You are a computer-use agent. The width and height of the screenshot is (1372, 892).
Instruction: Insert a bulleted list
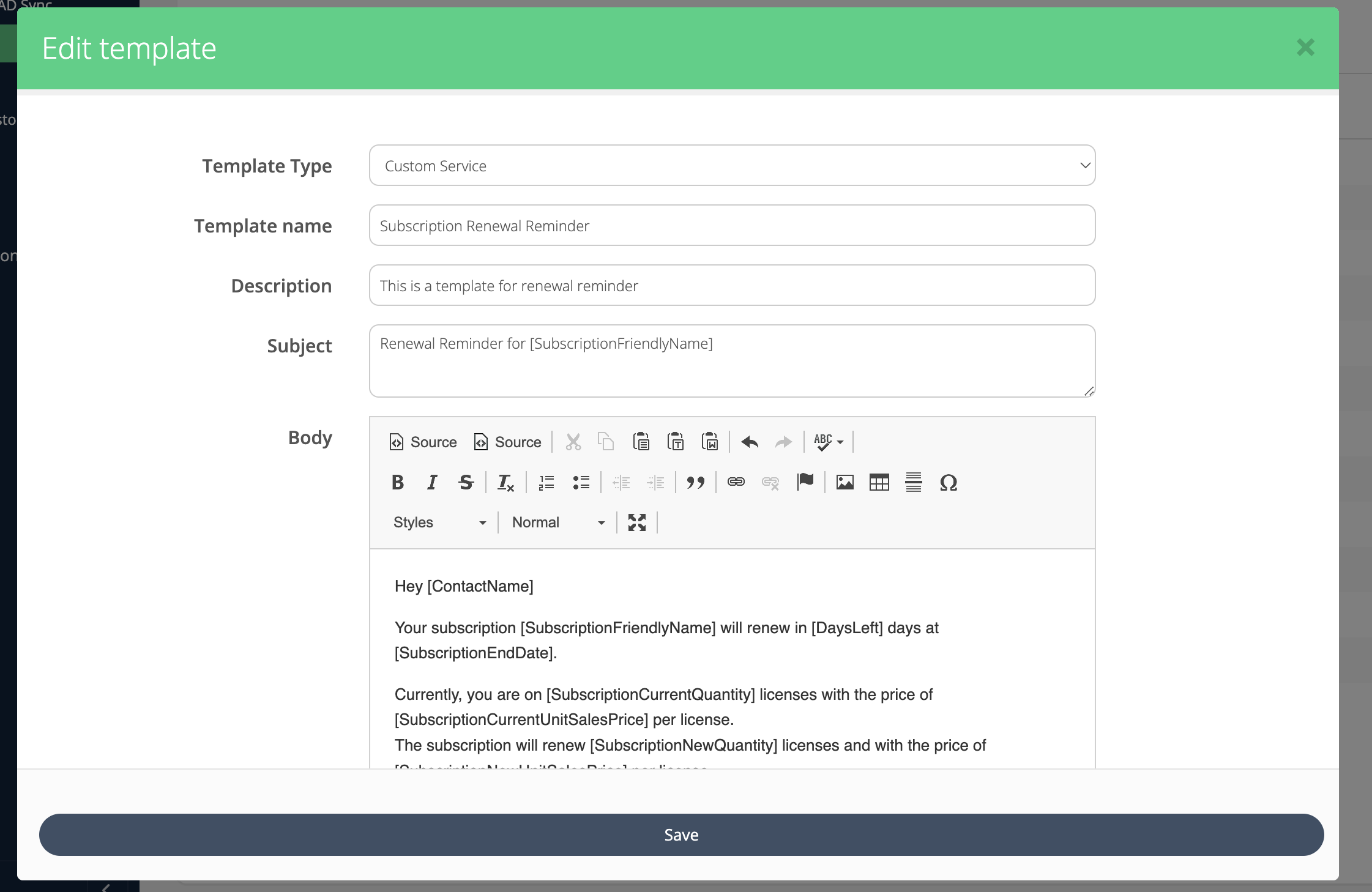(581, 483)
